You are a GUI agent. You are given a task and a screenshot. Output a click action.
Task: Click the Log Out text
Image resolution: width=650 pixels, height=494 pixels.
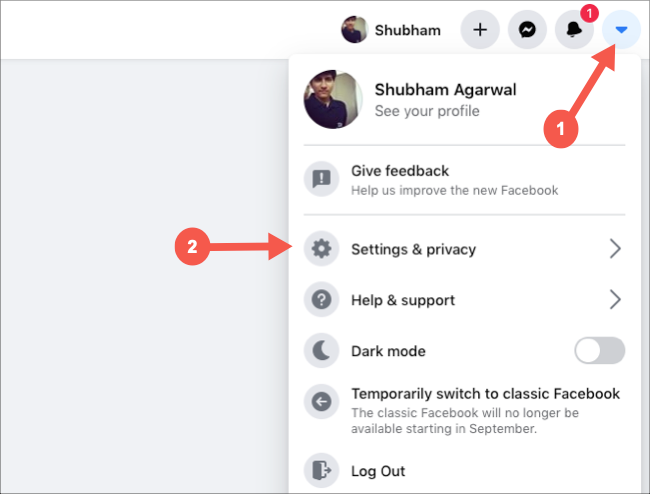(378, 471)
